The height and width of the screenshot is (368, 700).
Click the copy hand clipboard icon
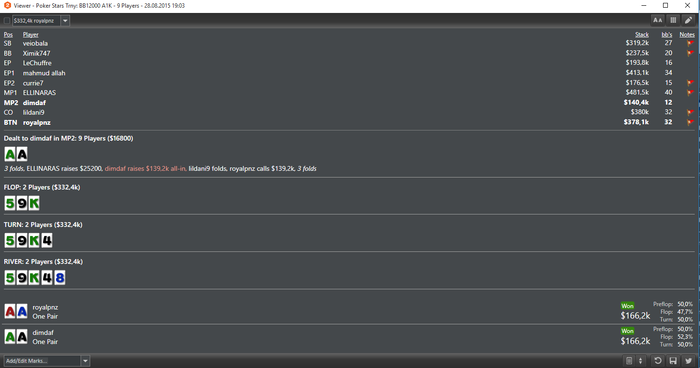tap(629, 361)
